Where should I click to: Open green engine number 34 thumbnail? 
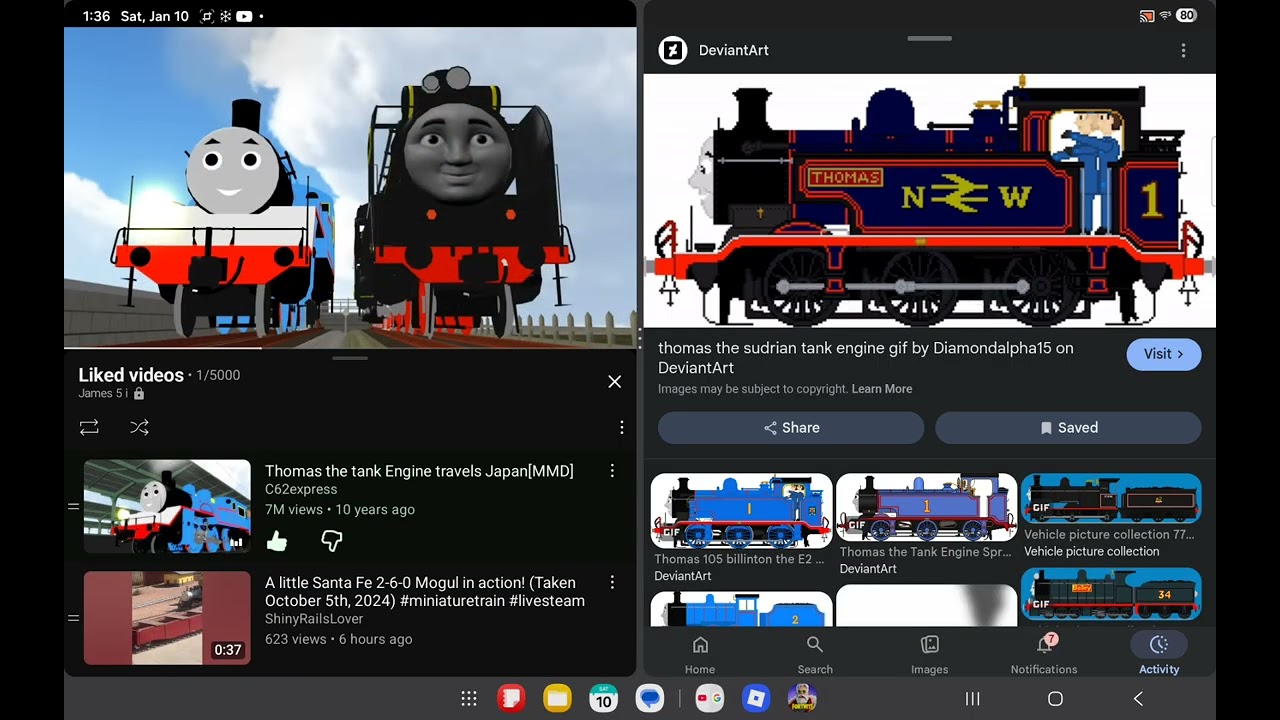tap(1111, 594)
